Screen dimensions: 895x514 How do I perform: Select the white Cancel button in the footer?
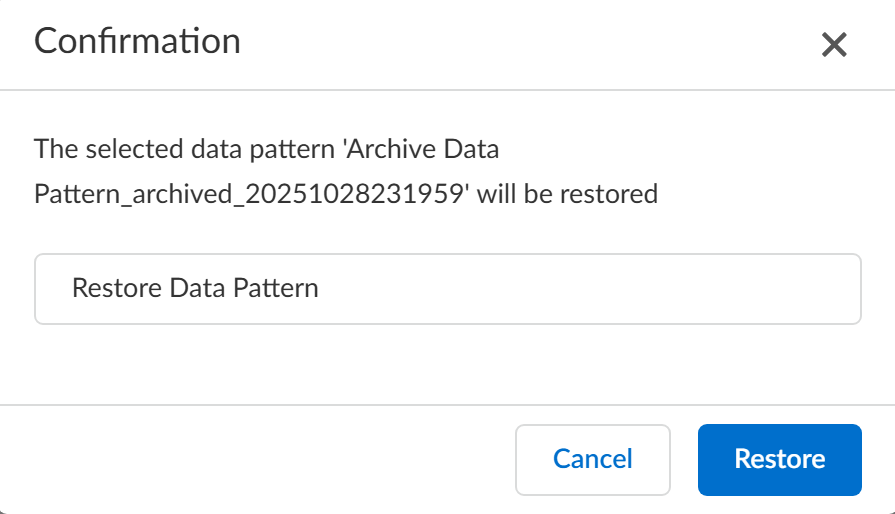point(593,460)
